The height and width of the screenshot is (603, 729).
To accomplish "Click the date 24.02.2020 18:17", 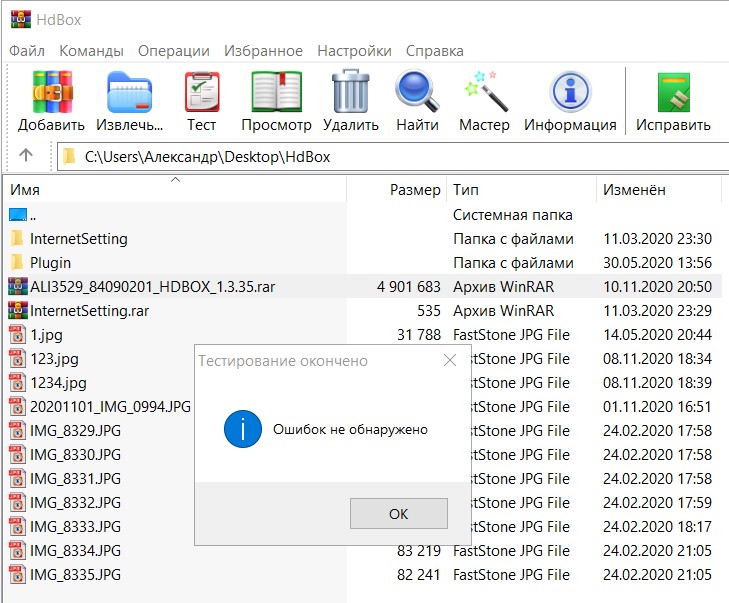I will click(657, 526).
